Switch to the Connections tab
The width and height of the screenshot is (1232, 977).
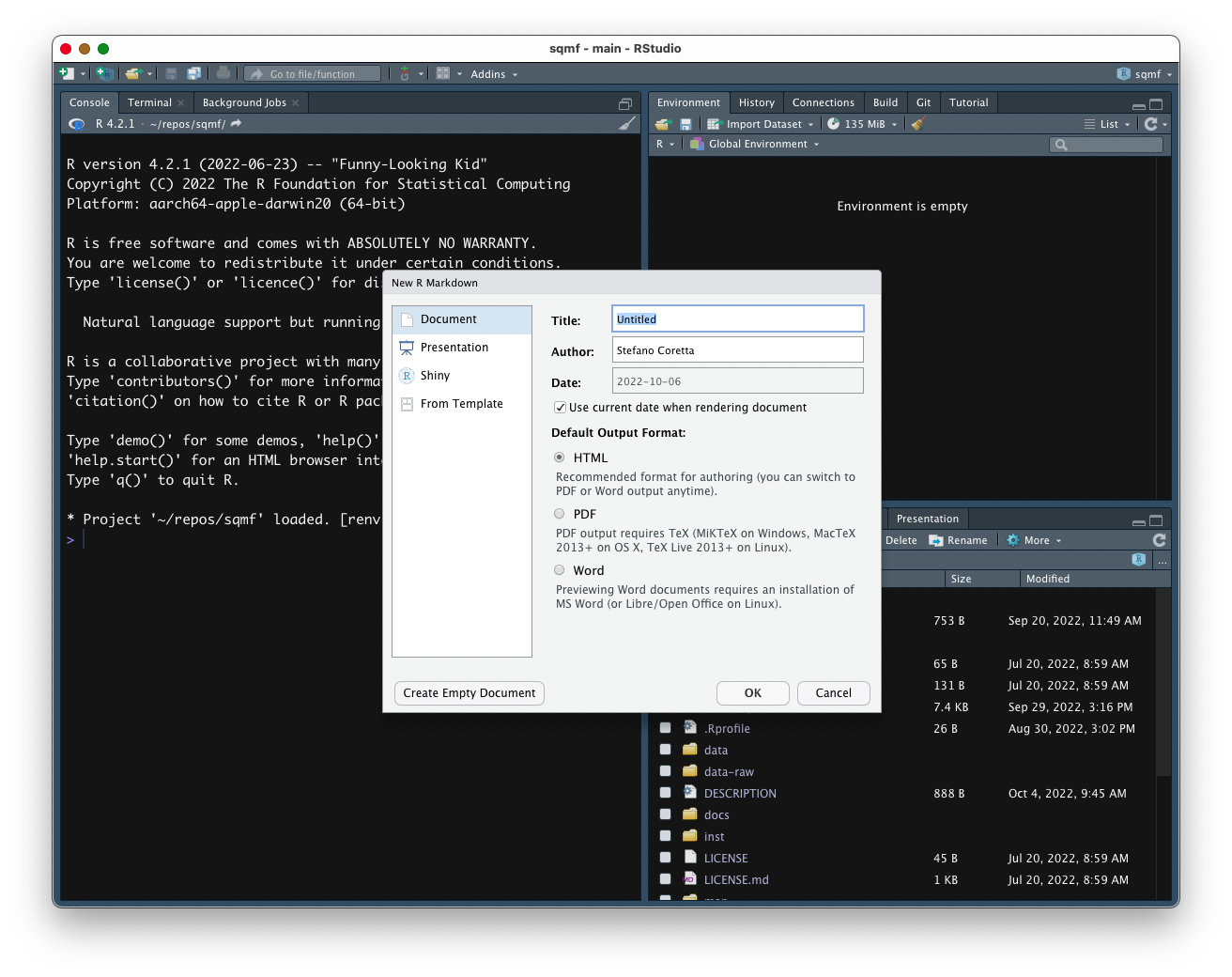(x=824, y=102)
